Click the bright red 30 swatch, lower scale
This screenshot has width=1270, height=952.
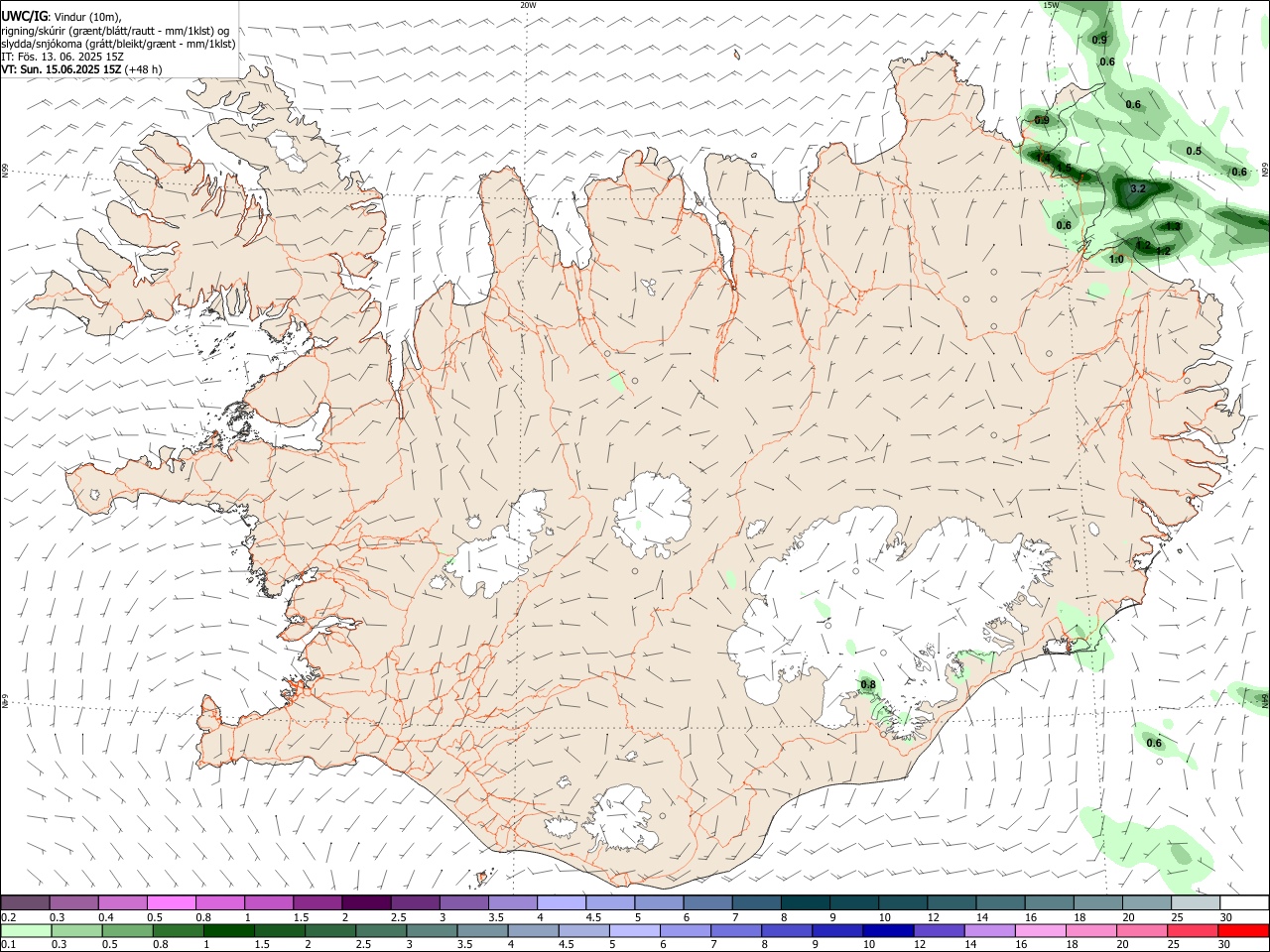pos(1243,931)
